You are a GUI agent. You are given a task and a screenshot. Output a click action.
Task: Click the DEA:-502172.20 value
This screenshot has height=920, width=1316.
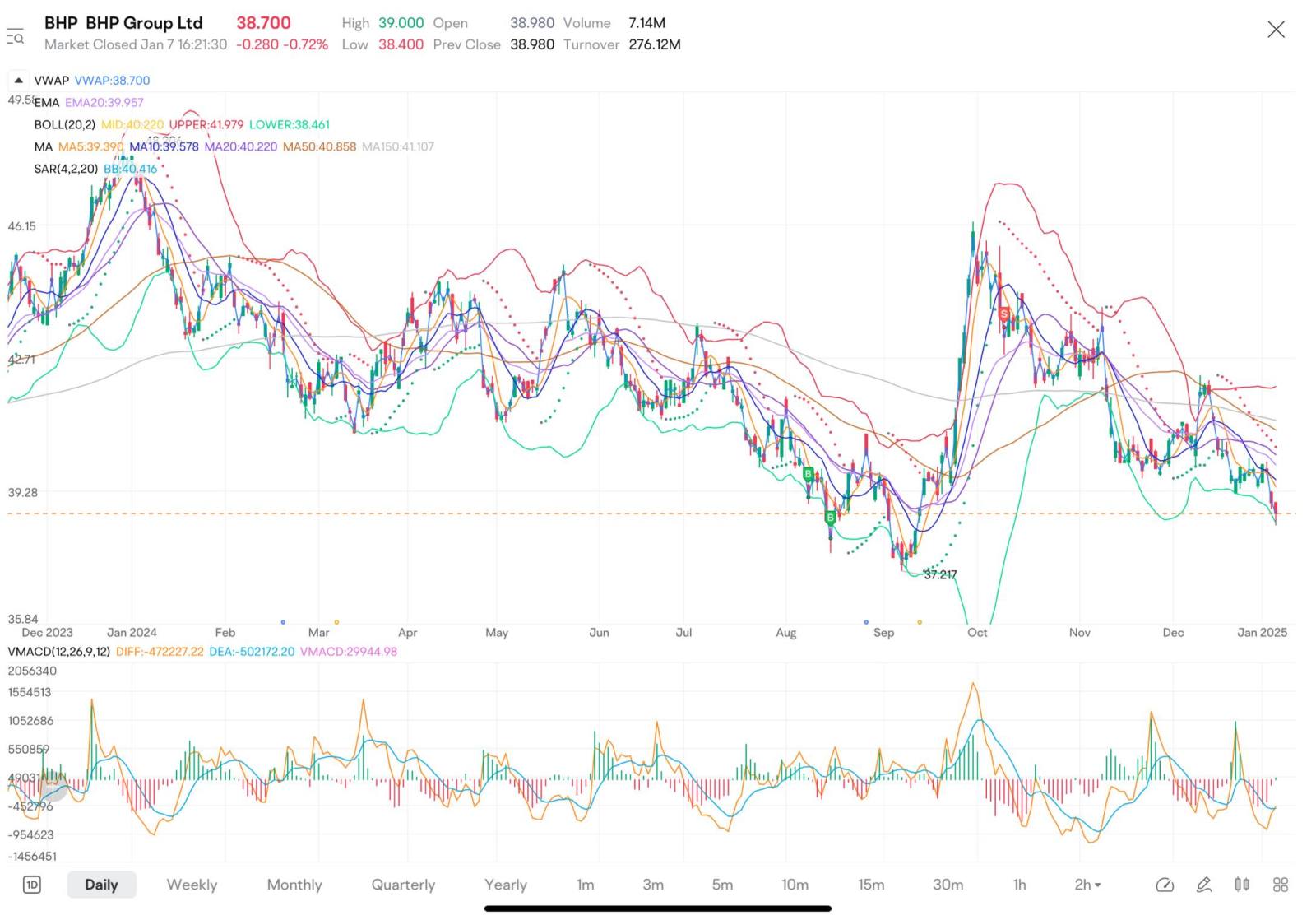pyautogui.click(x=252, y=651)
